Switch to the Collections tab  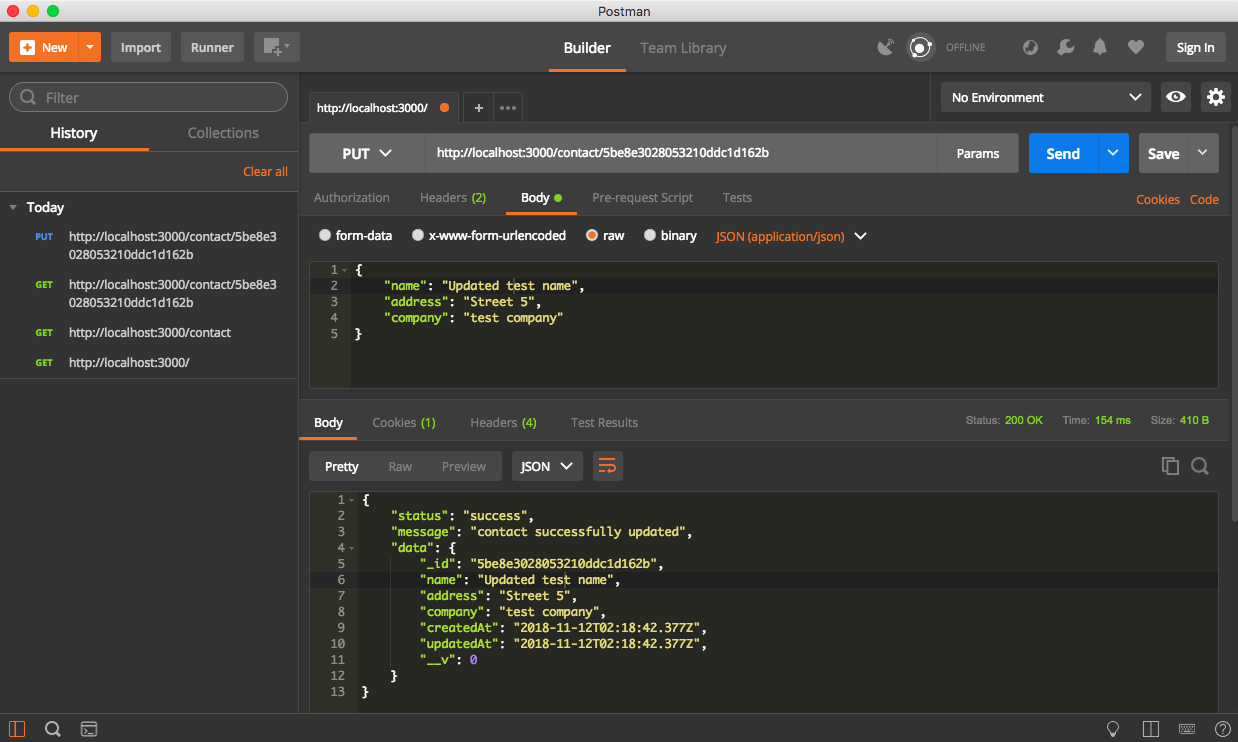(223, 133)
